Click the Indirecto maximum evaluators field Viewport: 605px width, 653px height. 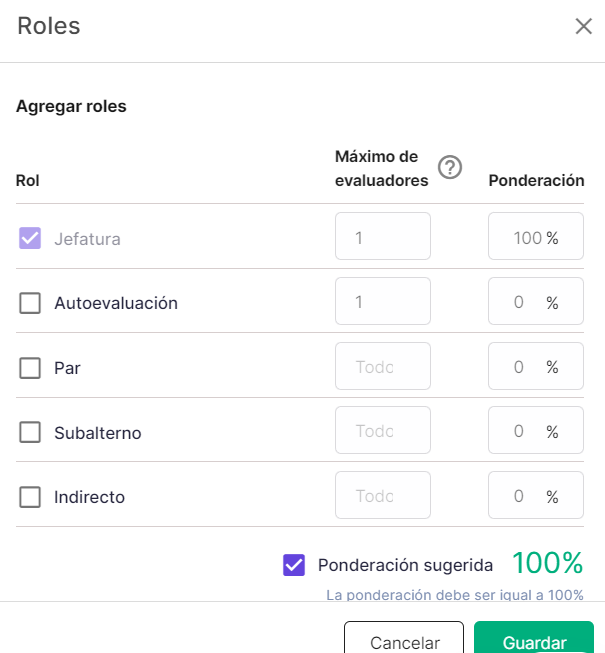[x=383, y=495]
